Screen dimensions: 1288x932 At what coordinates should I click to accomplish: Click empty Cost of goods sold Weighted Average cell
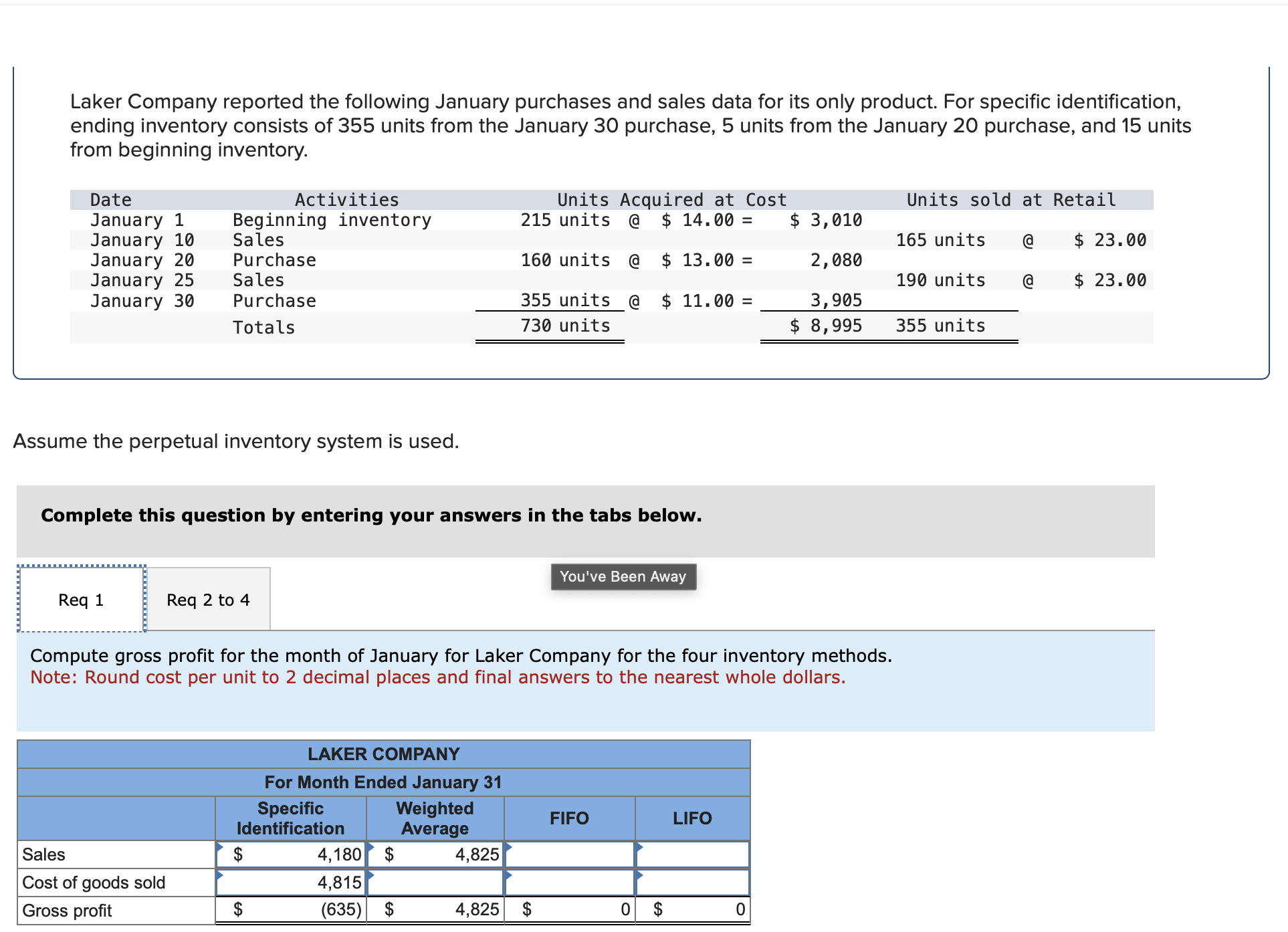click(x=435, y=882)
